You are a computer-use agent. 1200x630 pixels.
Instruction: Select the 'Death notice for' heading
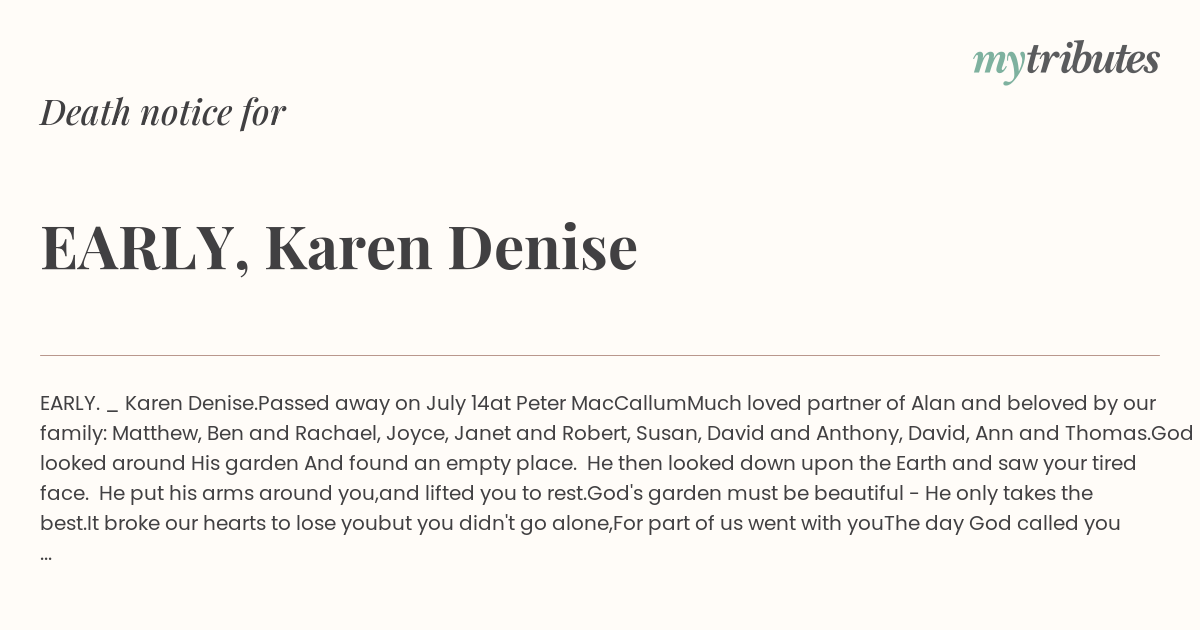[163, 112]
